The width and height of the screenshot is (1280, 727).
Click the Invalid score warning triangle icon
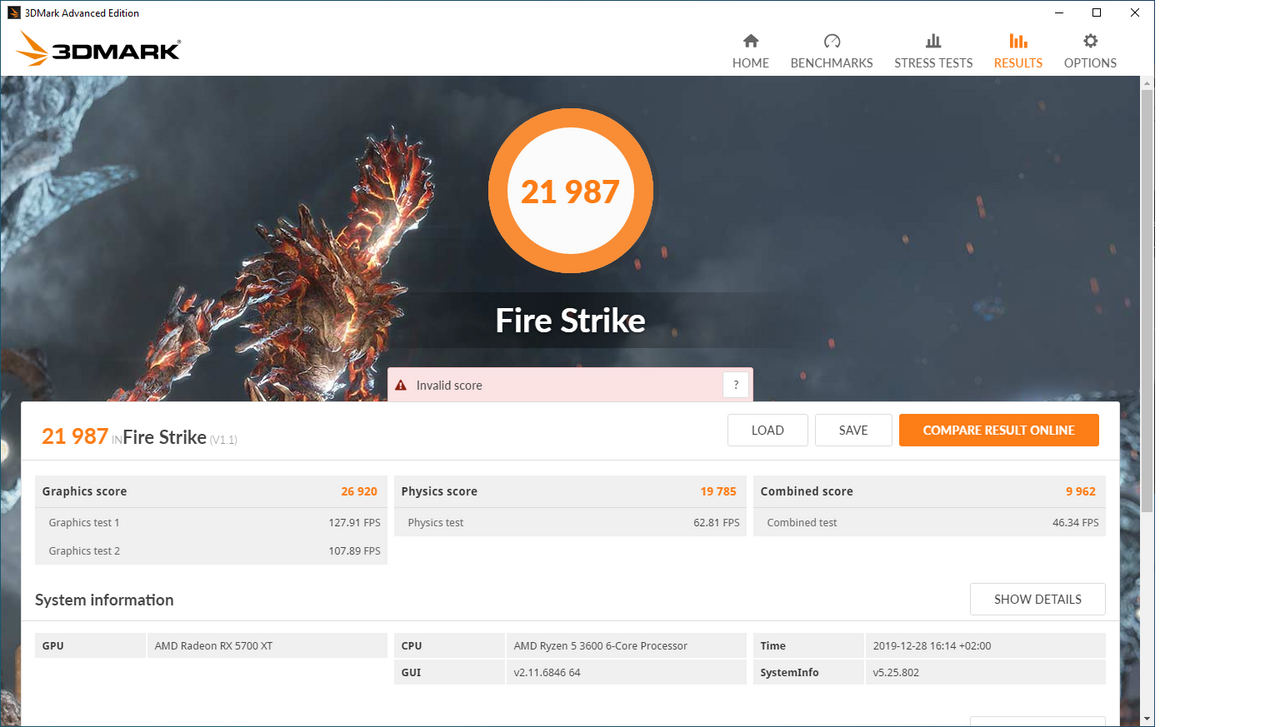click(401, 385)
